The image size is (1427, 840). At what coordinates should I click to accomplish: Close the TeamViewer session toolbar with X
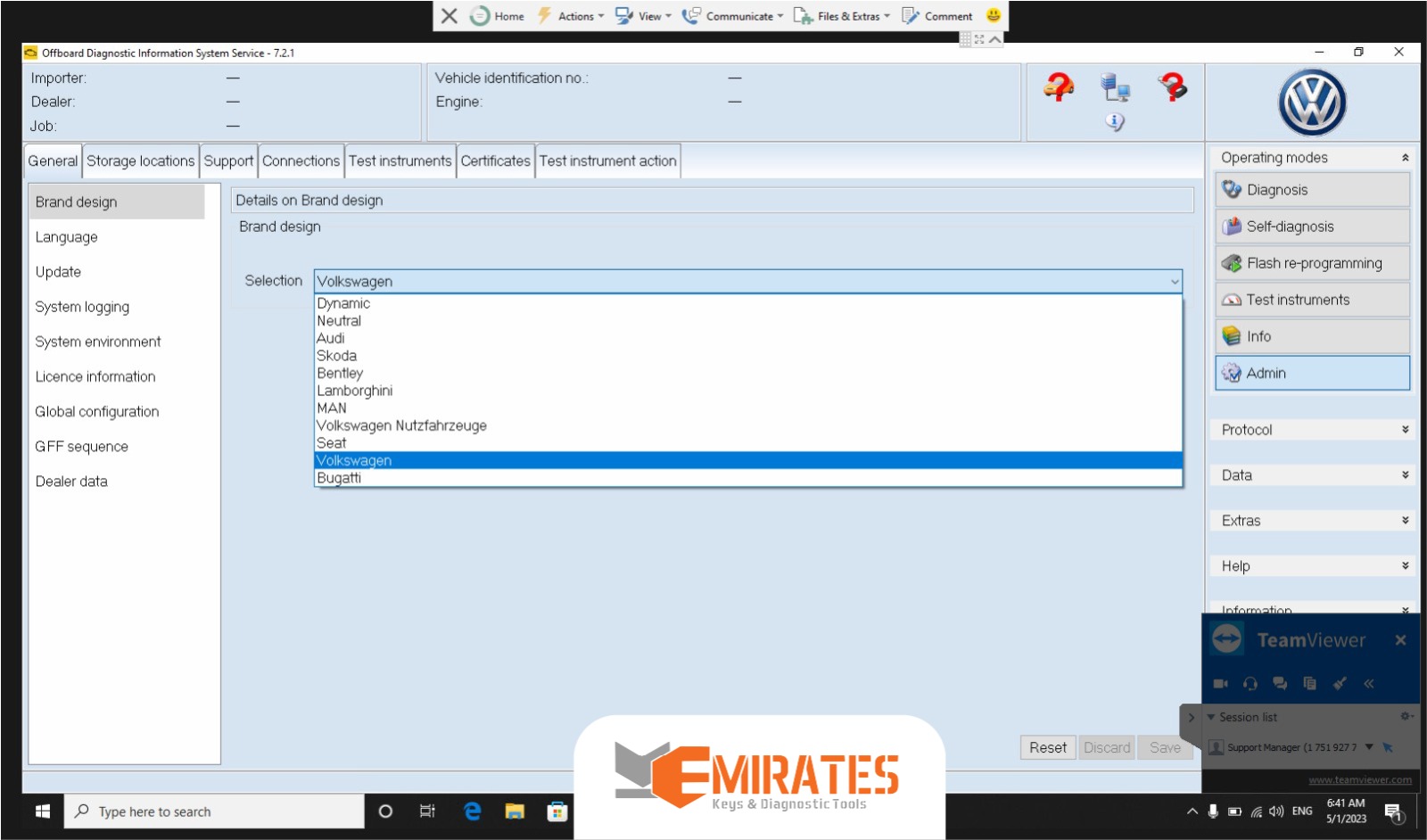pos(450,16)
